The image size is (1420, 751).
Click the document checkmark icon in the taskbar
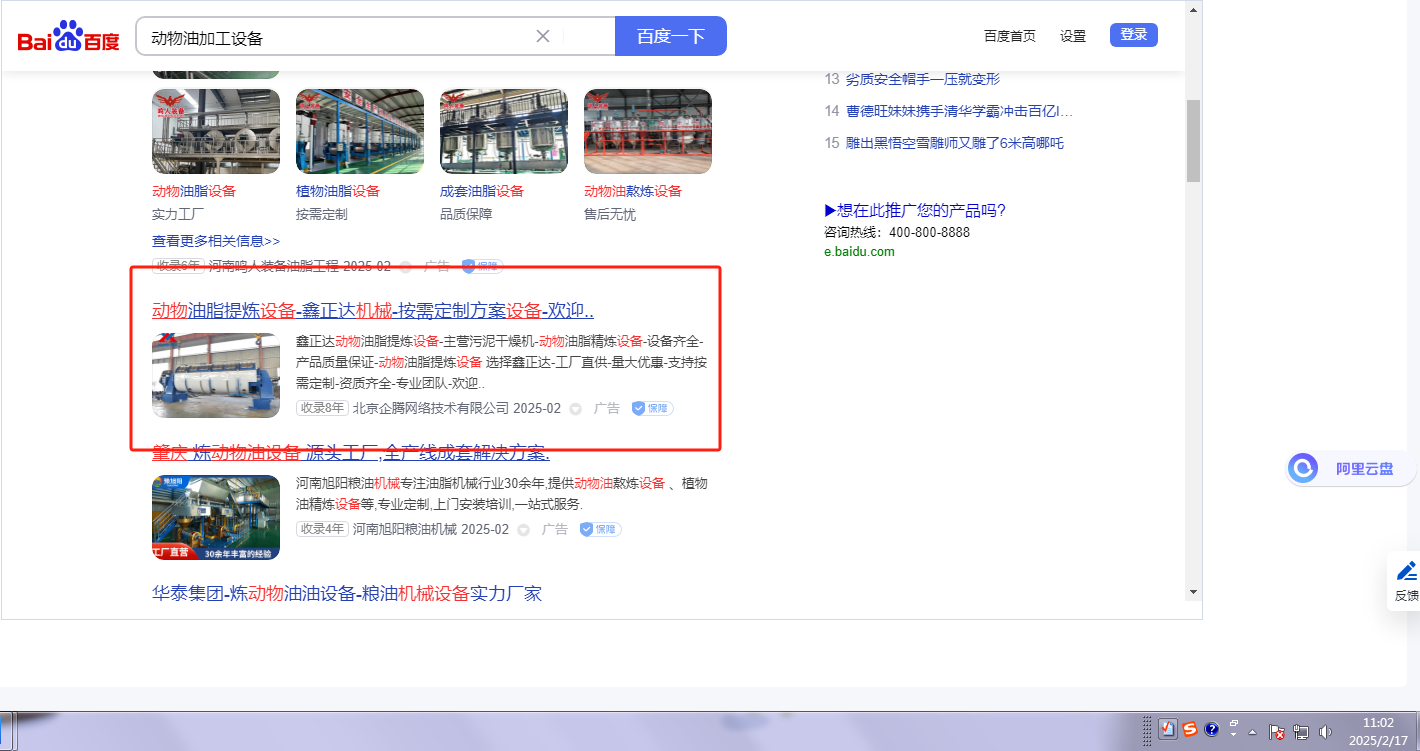[1168, 730]
